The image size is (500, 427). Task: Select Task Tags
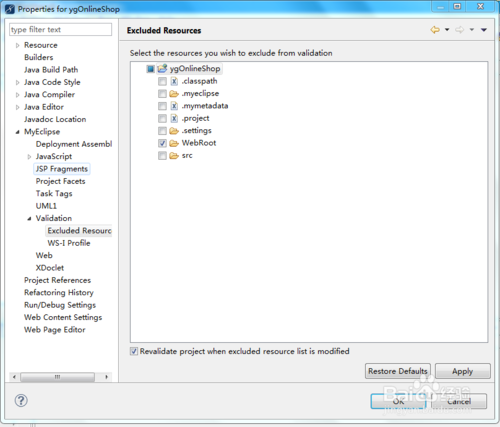tap(54, 193)
